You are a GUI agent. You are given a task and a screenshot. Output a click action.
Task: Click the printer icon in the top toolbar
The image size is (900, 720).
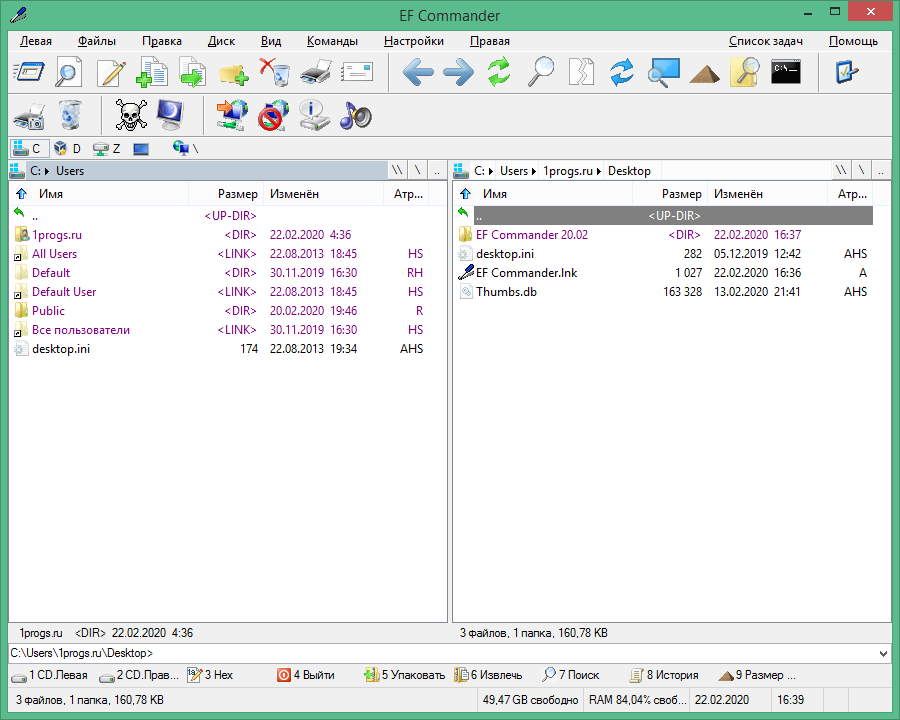click(x=315, y=72)
